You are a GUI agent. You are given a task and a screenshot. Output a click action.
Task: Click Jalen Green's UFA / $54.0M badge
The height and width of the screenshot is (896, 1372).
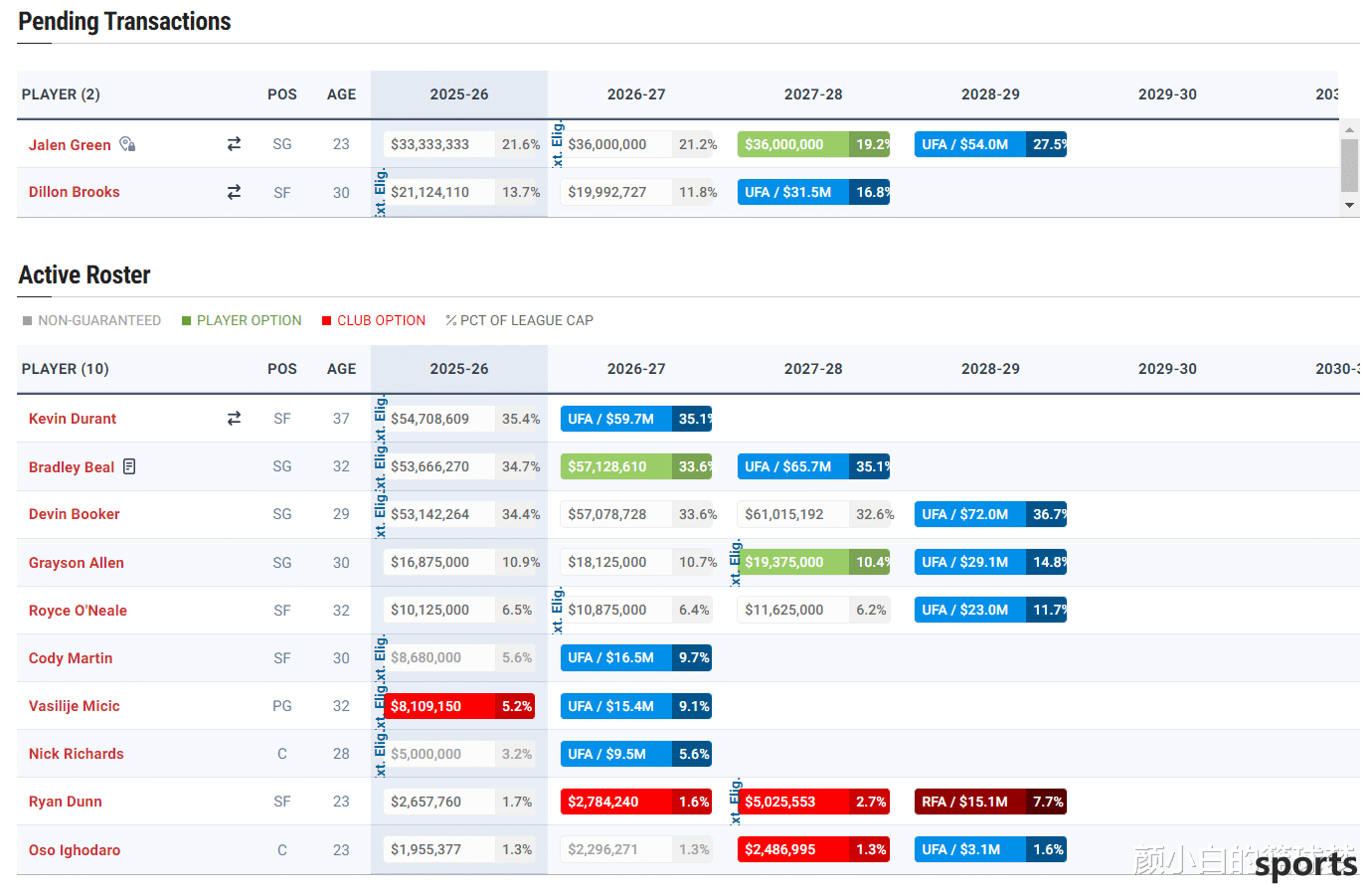click(x=991, y=144)
